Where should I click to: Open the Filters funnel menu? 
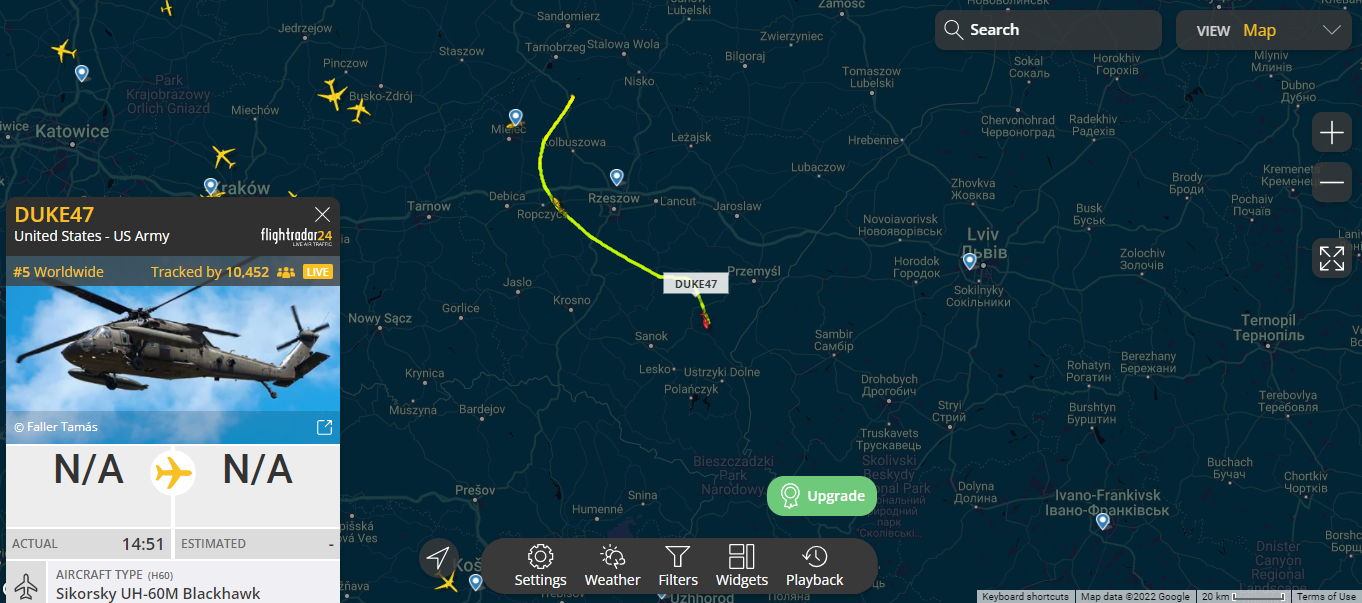coord(678,566)
